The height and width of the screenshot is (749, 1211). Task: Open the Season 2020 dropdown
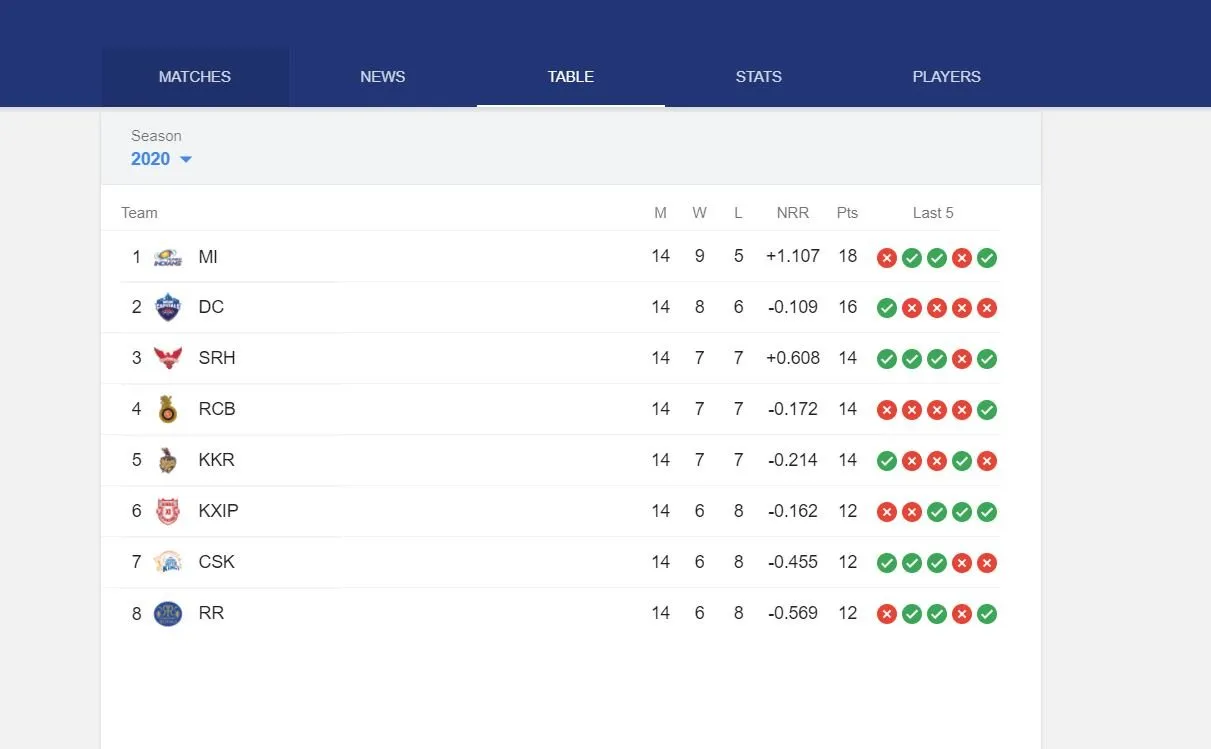tap(161, 159)
